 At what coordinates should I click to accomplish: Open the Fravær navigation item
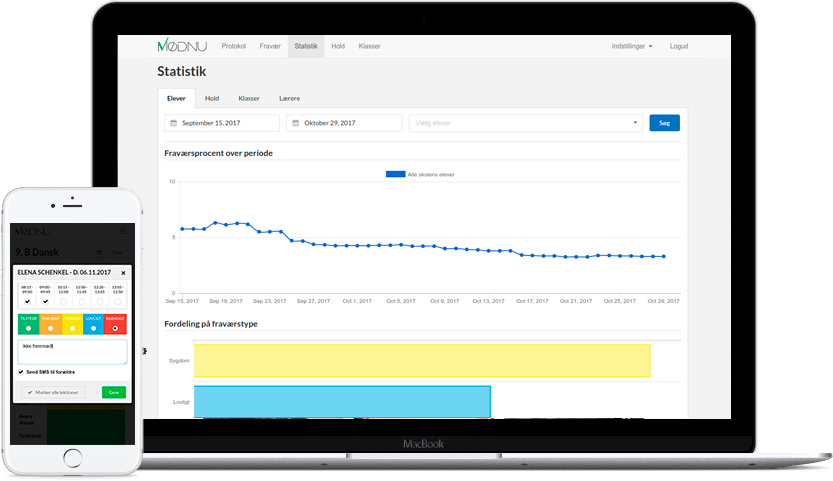coord(270,46)
